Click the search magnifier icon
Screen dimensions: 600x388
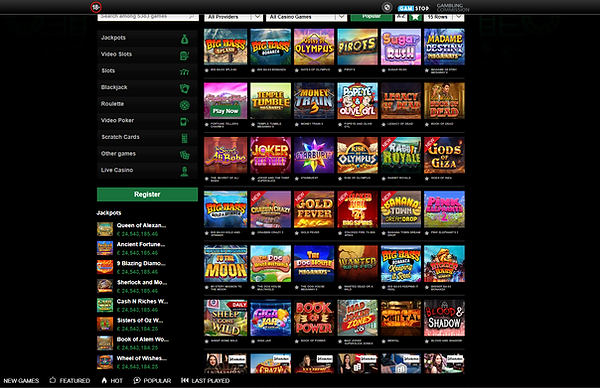(191, 16)
